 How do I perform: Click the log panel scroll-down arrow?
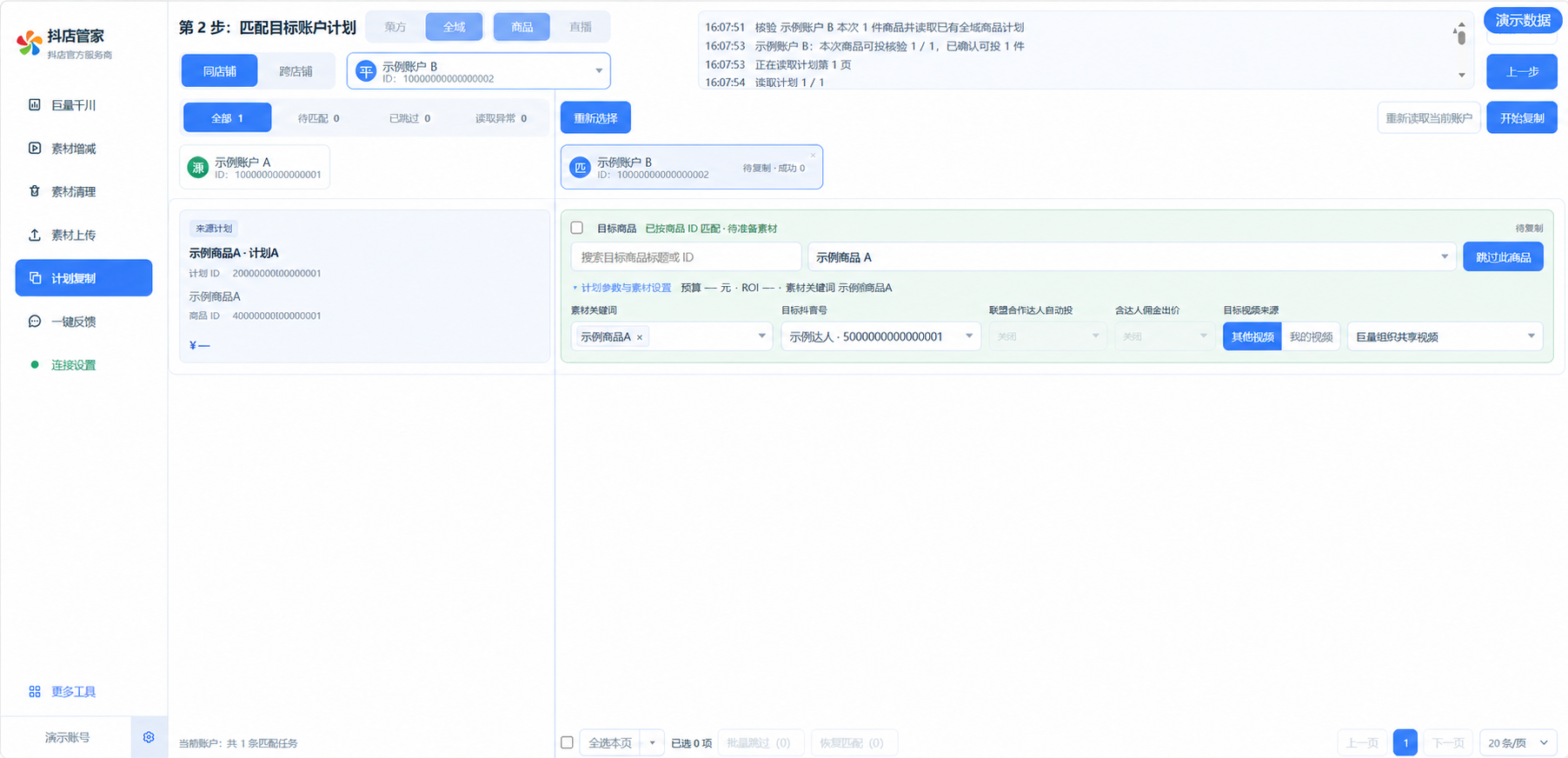pos(1461,76)
